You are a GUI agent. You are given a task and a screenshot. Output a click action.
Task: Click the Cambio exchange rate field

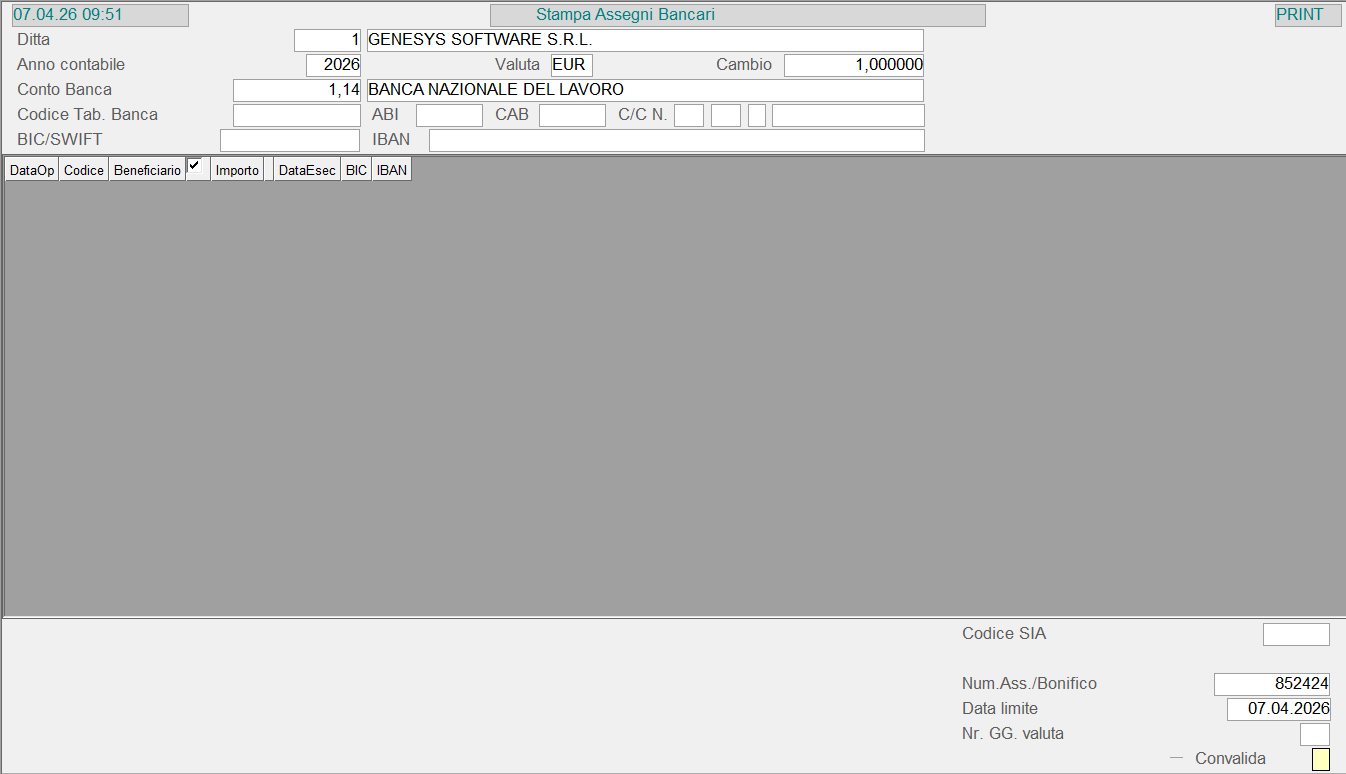[853, 65]
